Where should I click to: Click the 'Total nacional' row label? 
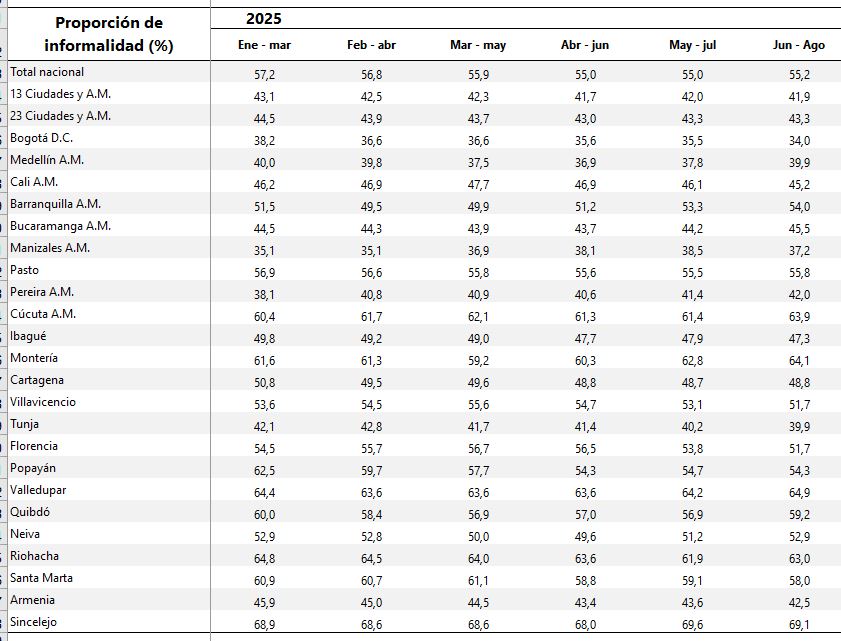(47, 72)
